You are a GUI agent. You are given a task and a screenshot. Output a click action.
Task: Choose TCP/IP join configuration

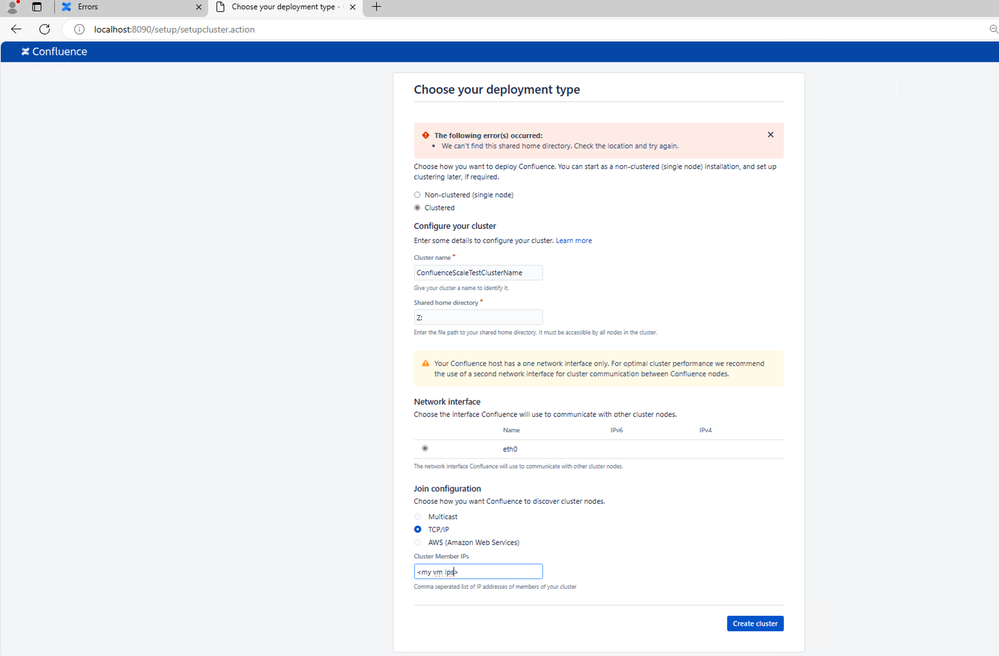417,529
